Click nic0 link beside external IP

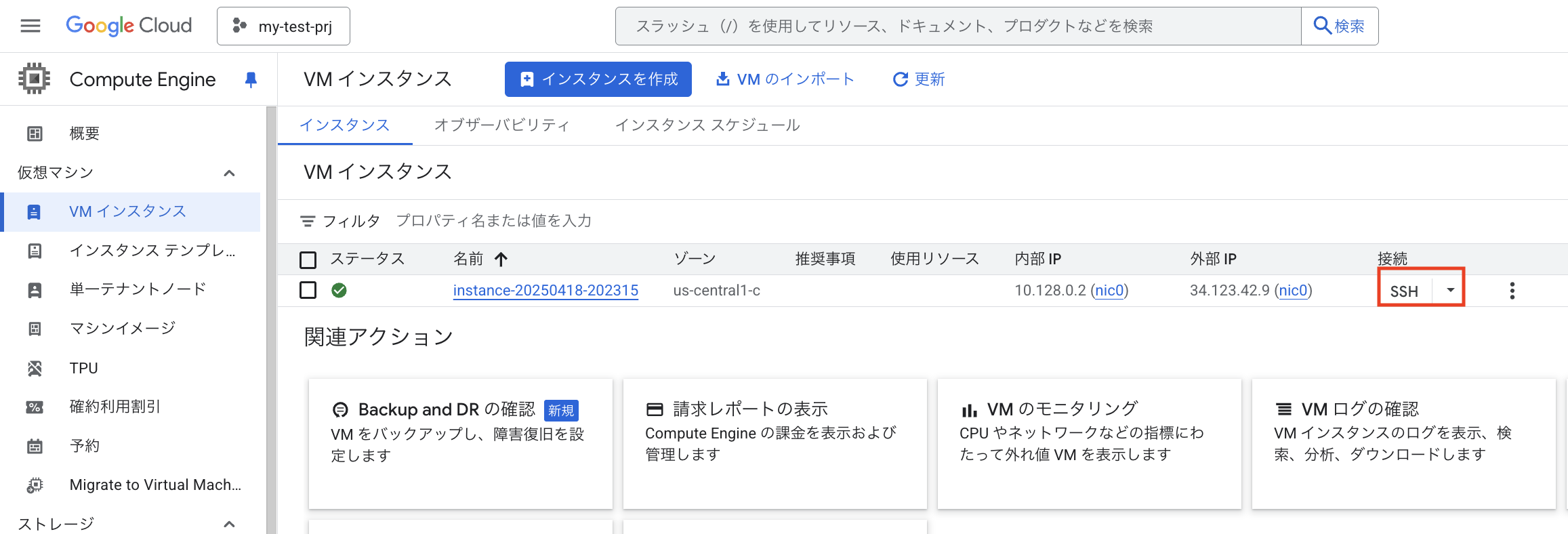point(1293,291)
